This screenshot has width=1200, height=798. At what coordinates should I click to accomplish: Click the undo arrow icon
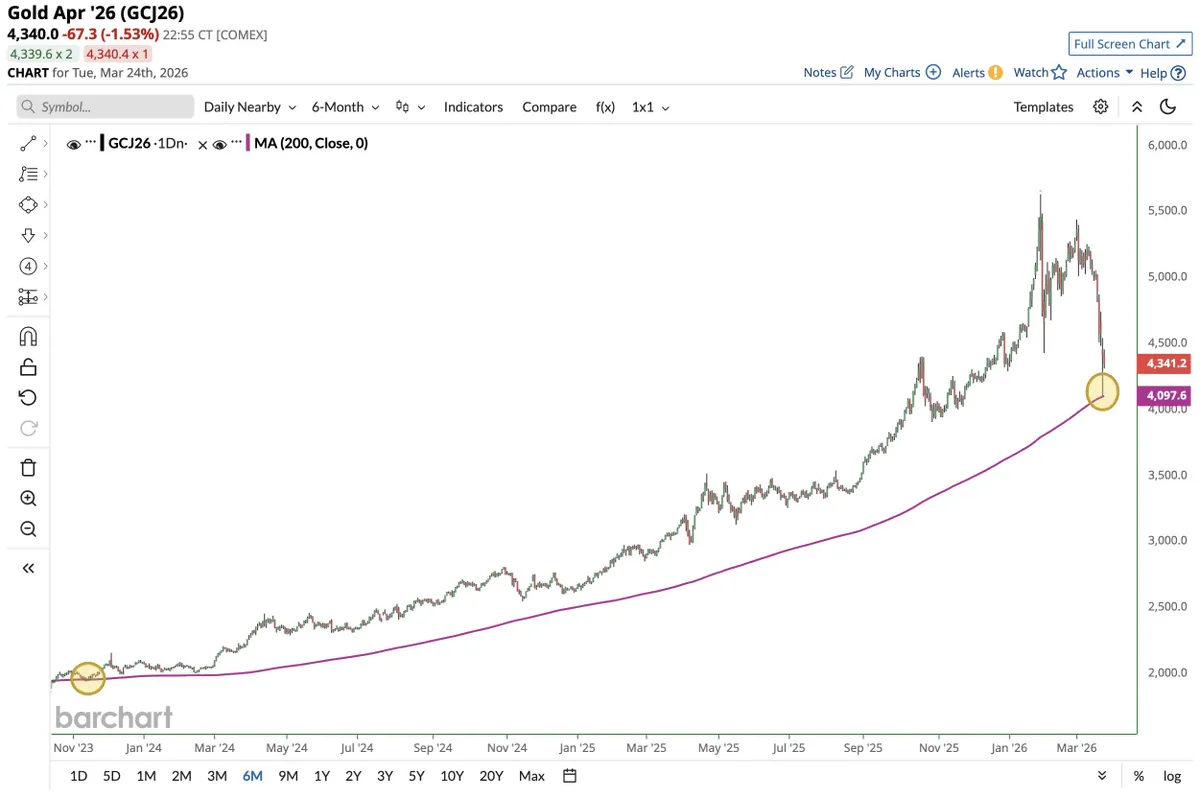[x=28, y=398]
